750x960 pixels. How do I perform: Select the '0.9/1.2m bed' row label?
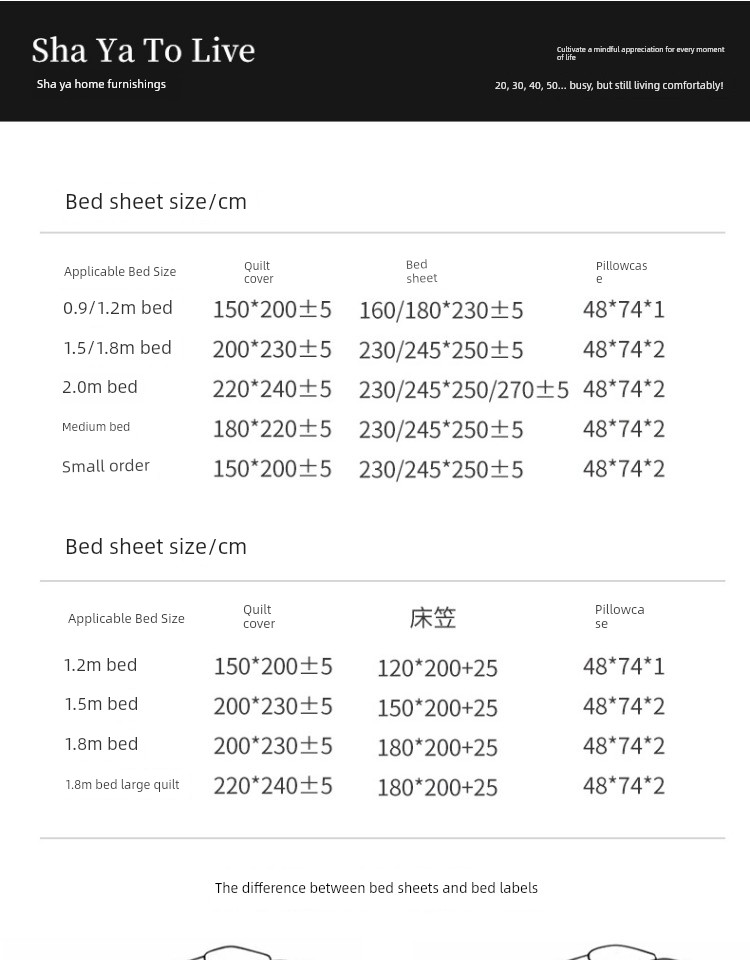tap(118, 308)
